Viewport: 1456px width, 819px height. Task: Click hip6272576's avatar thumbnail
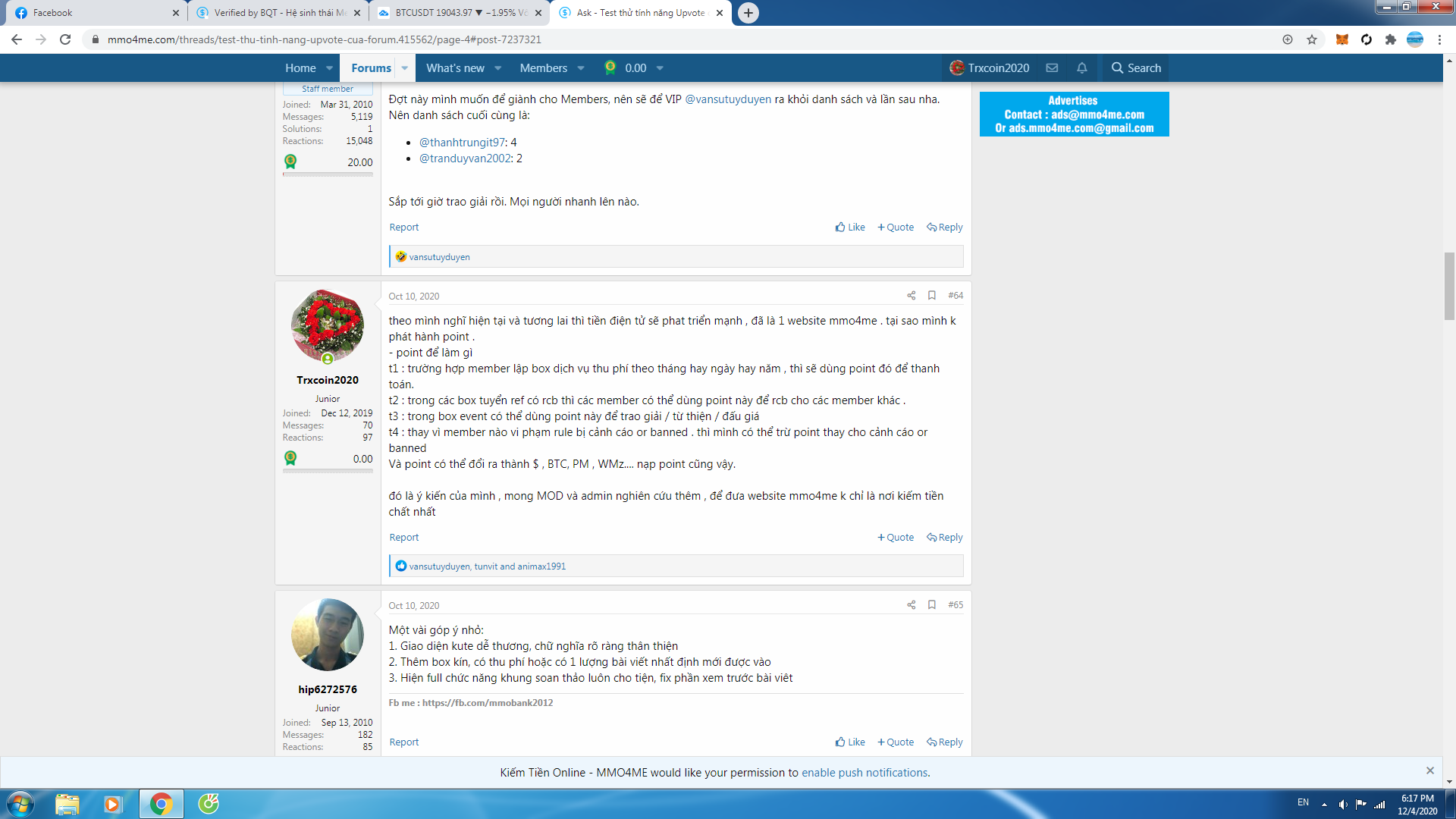tap(328, 635)
